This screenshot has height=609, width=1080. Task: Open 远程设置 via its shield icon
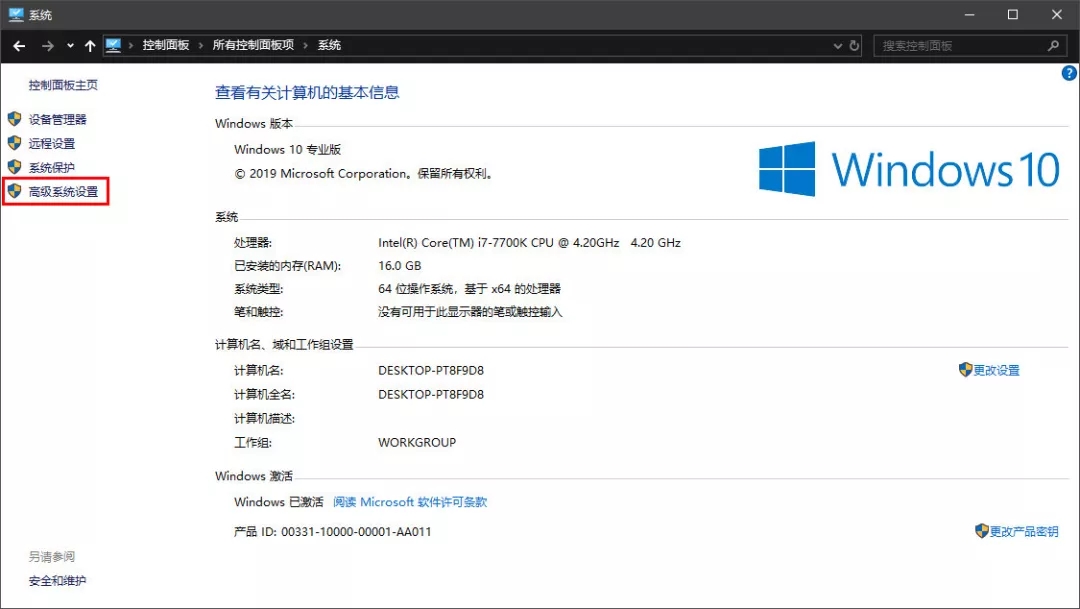pyautogui.click(x=14, y=141)
